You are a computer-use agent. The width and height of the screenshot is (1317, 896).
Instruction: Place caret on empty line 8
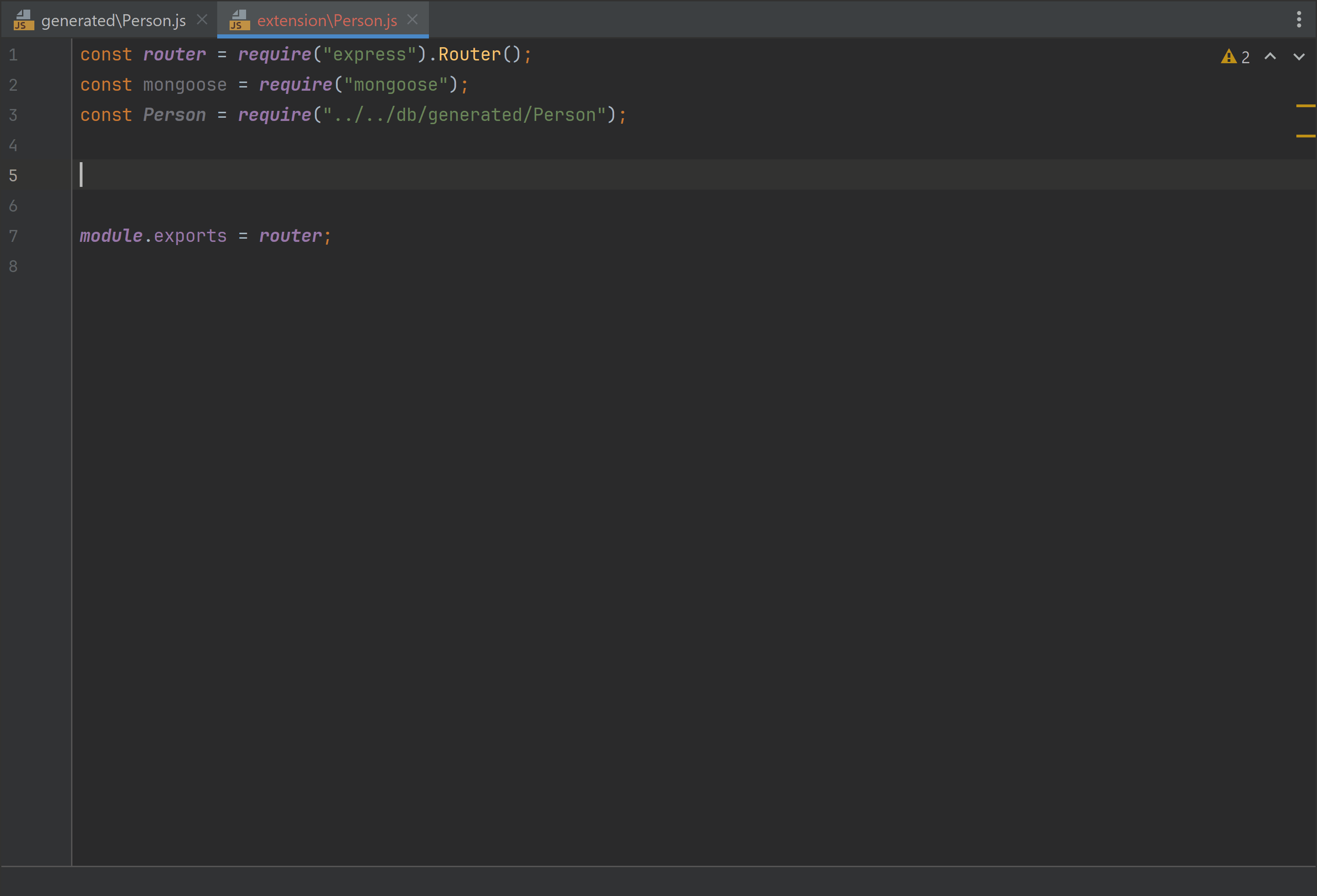click(x=227, y=266)
